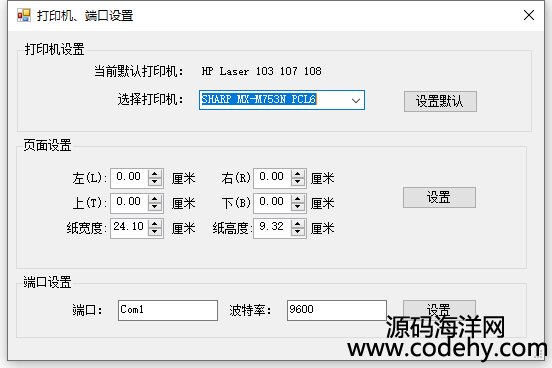Click the 纸宽度 24.10 value field
The width and height of the screenshot is (552, 368).
coord(129,228)
